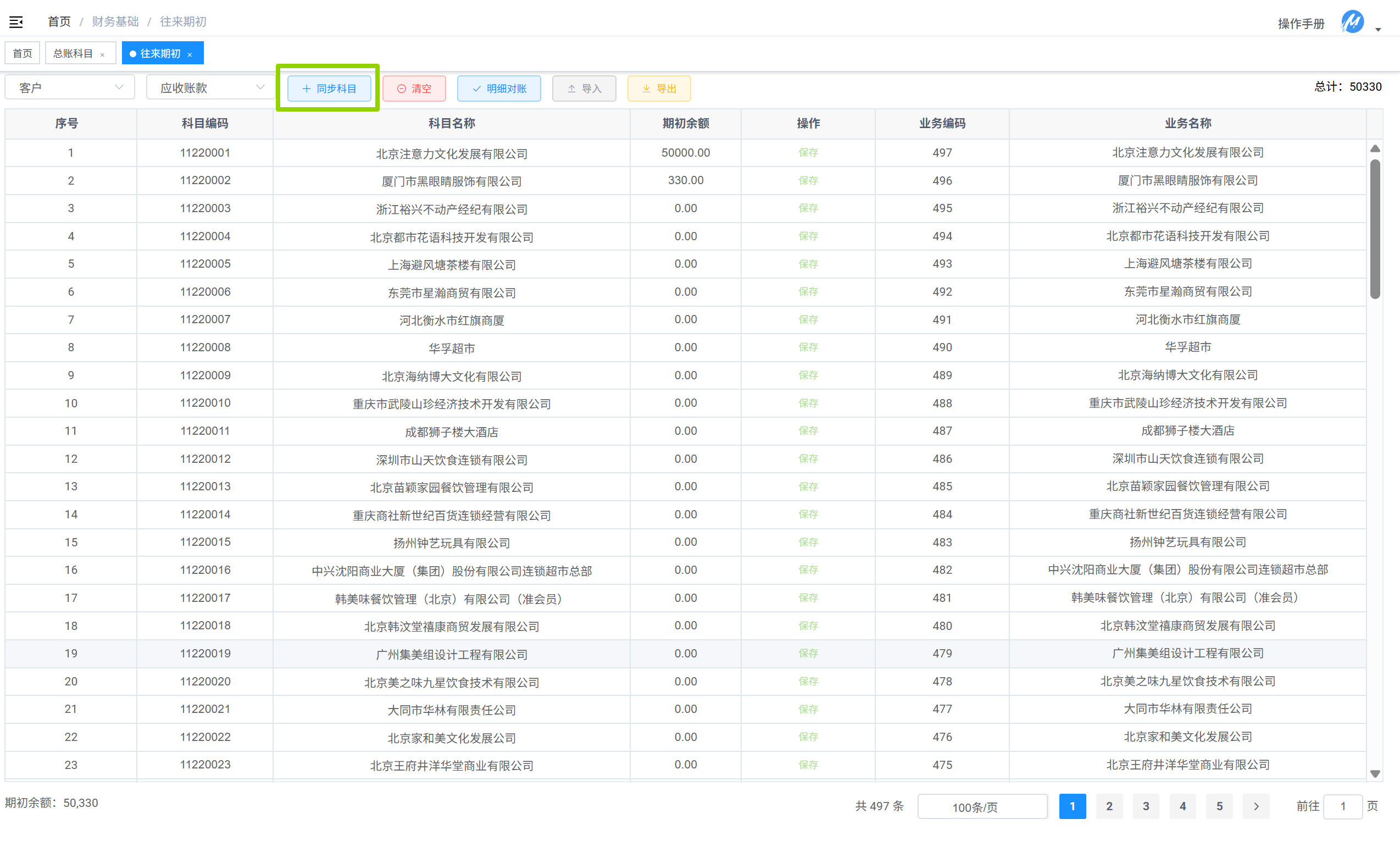This screenshot has width=1400, height=841.
Task: Expand the user menu caret
Action: [1378, 30]
